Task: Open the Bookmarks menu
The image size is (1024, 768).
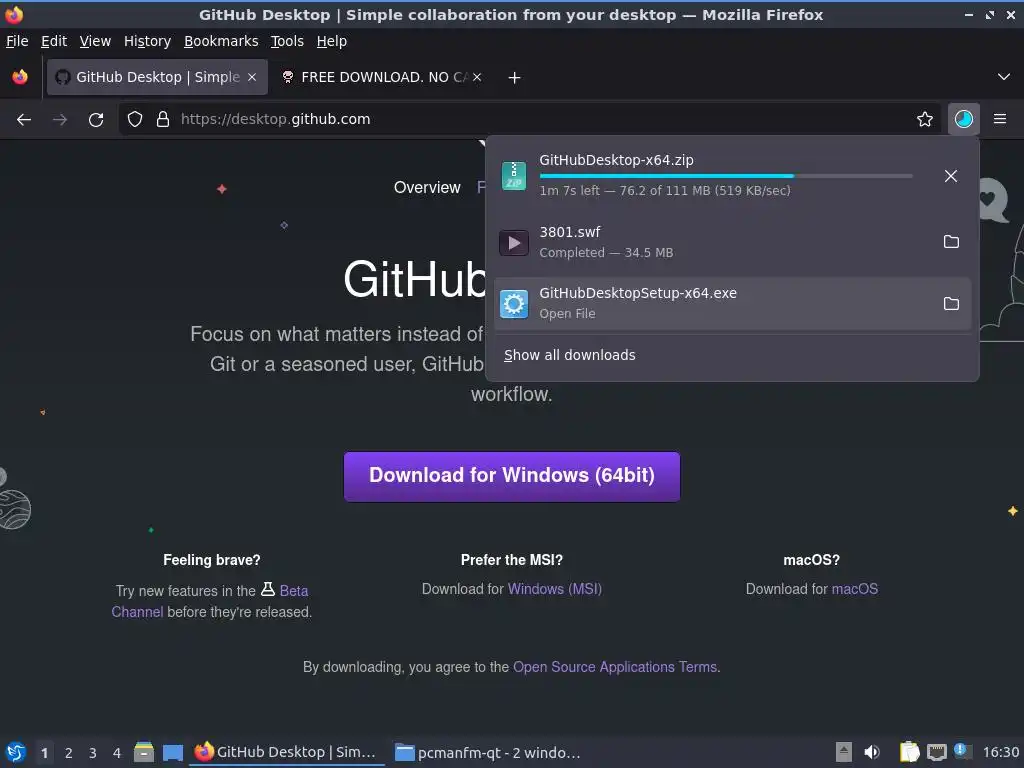Action: [221, 41]
